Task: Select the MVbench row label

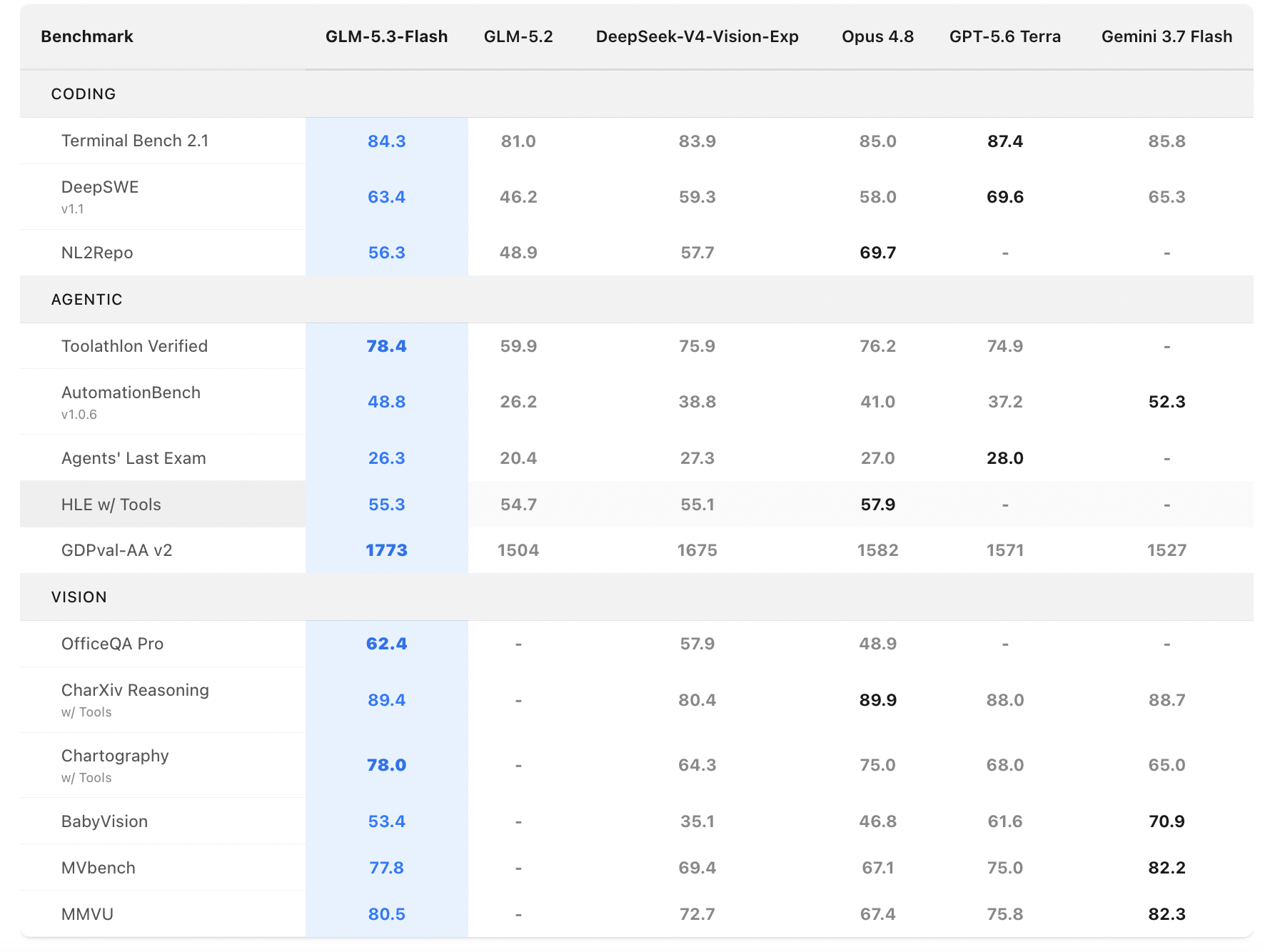Action: [x=99, y=868]
